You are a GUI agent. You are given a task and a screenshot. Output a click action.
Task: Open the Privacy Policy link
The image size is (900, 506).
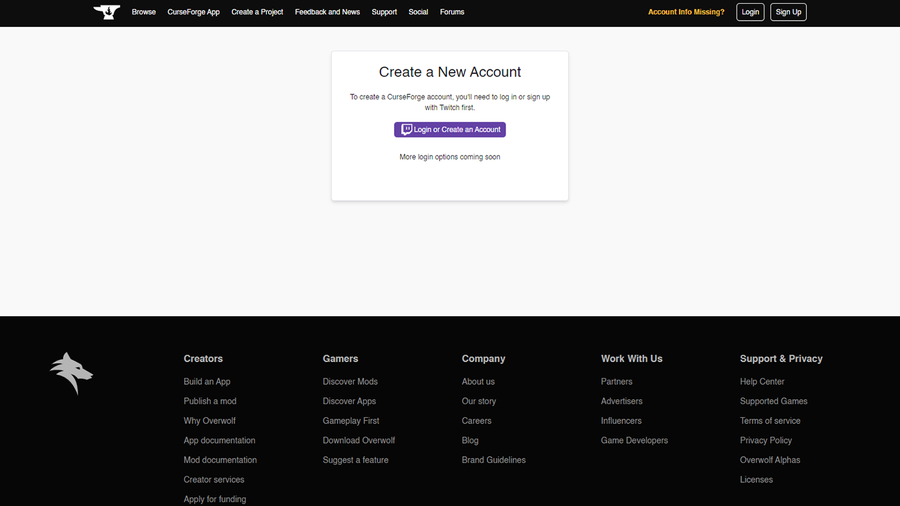point(766,440)
